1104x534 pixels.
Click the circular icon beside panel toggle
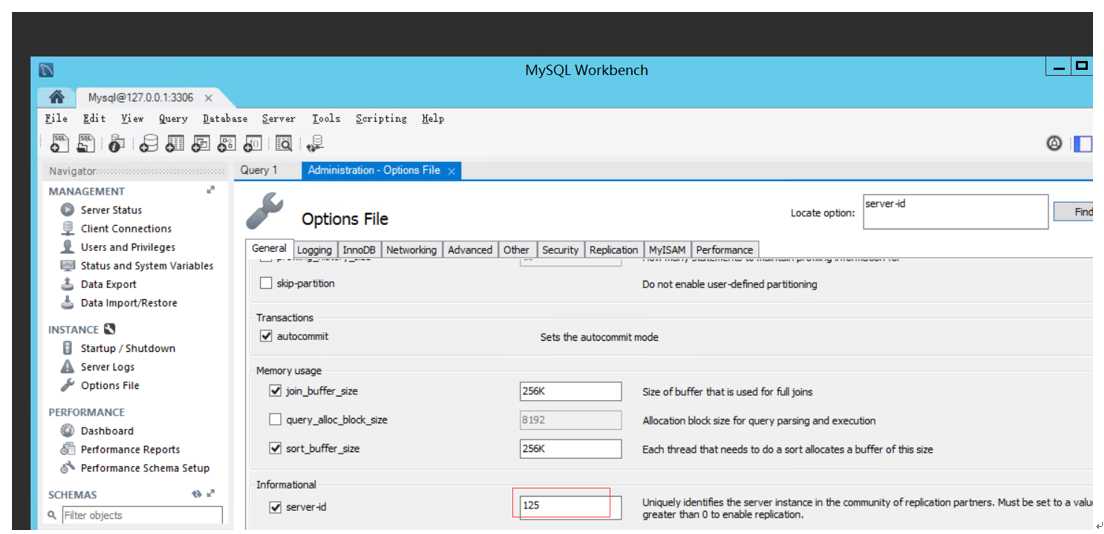click(1054, 144)
